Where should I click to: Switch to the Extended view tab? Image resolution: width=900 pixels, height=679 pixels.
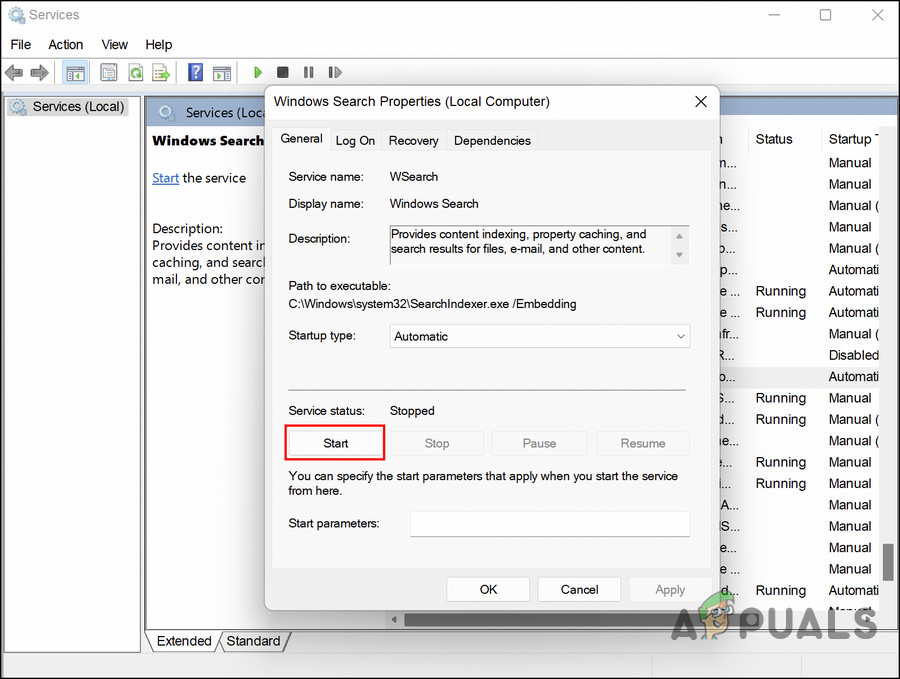pyautogui.click(x=184, y=641)
